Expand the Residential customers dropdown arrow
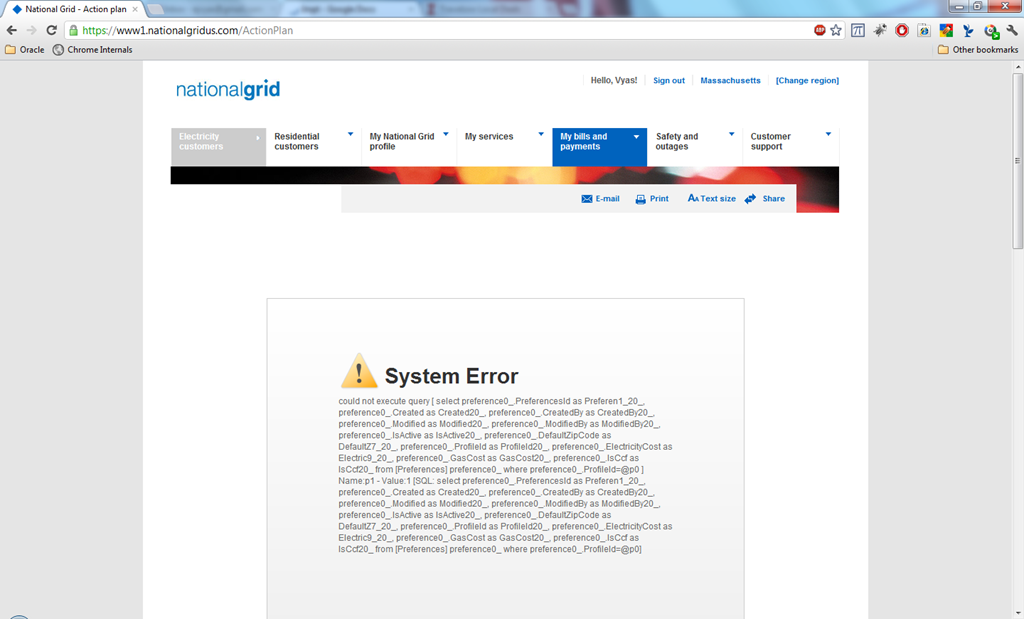The width and height of the screenshot is (1024, 619). [x=351, y=135]
